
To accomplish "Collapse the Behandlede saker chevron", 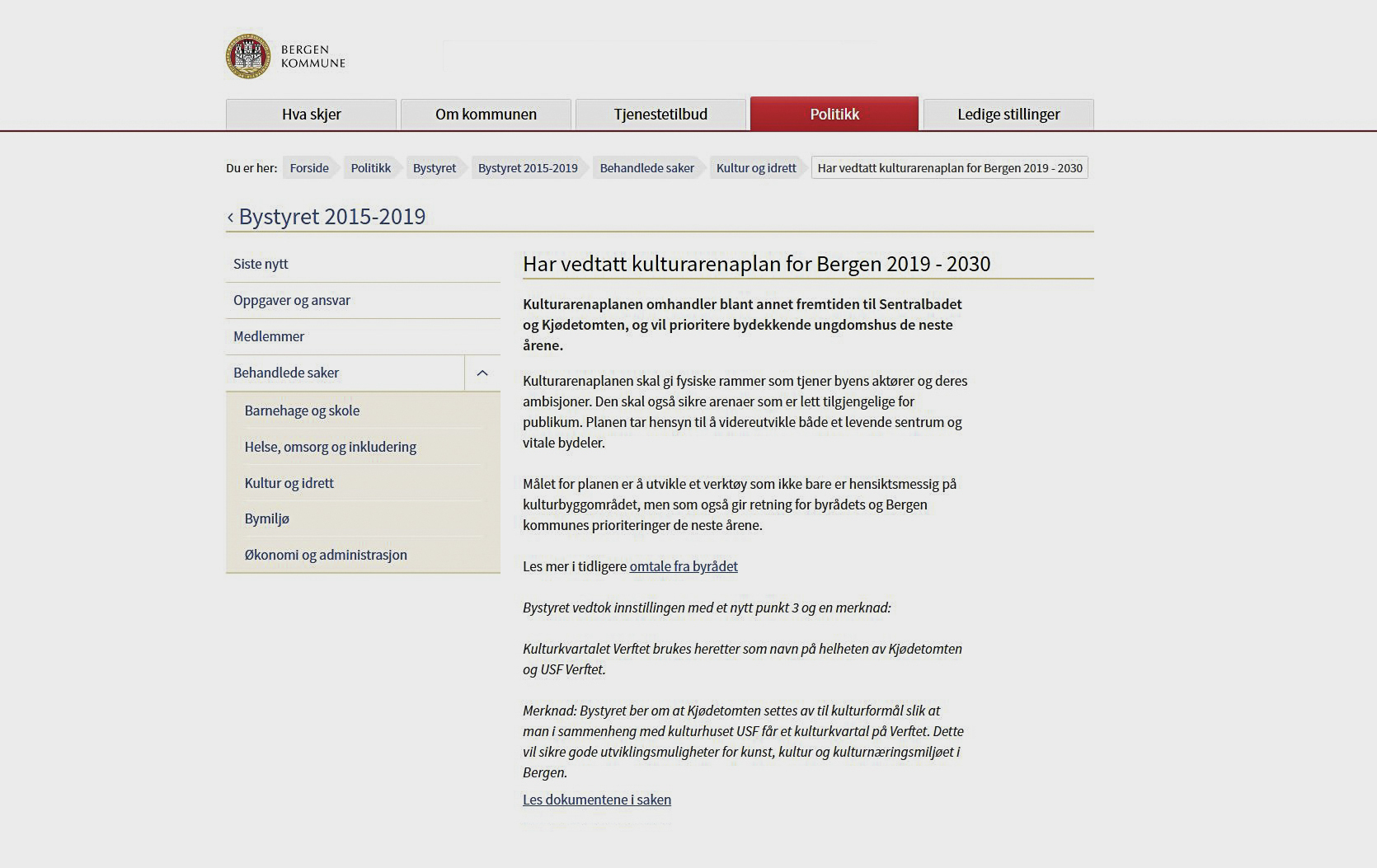I will (x=482, y=373).
